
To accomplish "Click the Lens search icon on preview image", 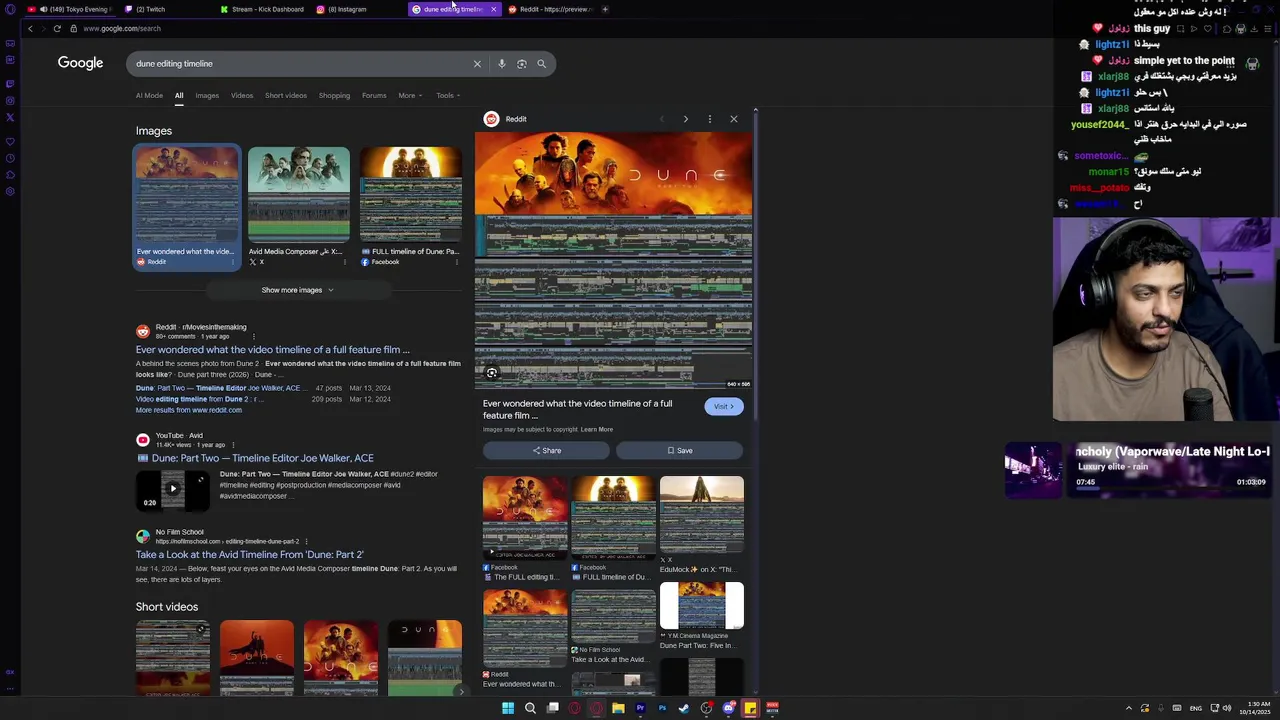I will point(491,373).
